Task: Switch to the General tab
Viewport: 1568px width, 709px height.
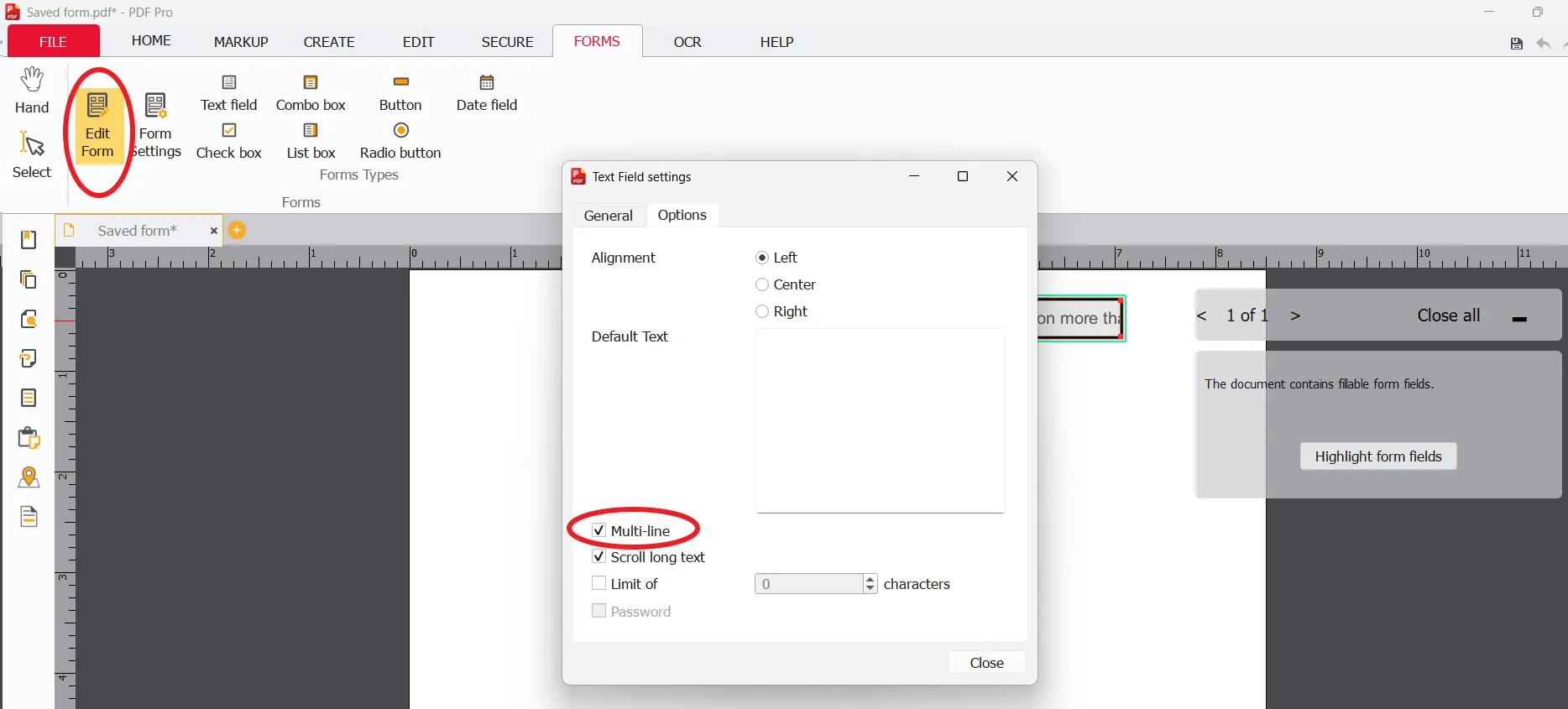Action: point(609,216)
